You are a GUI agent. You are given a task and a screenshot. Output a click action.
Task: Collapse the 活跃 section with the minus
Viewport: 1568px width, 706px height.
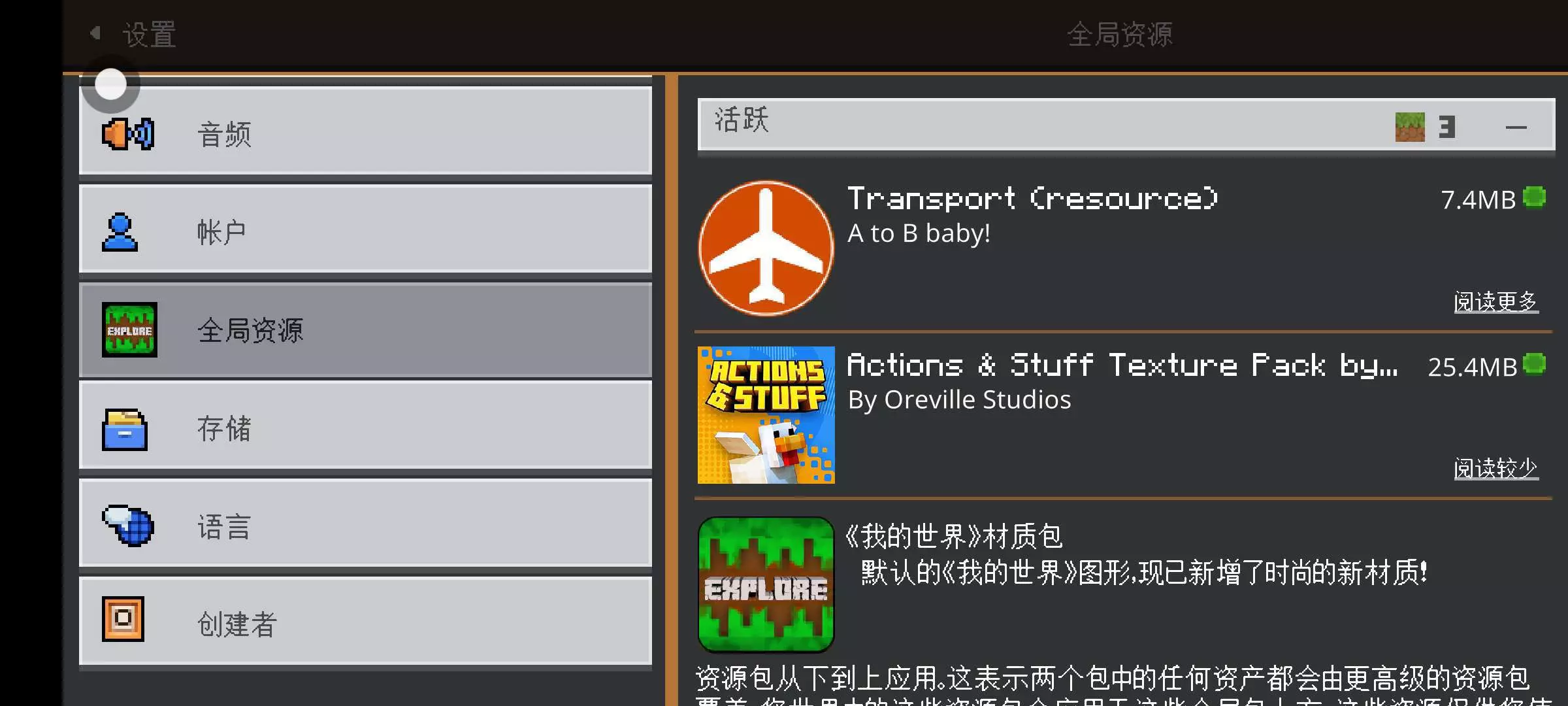(1516, 127)
